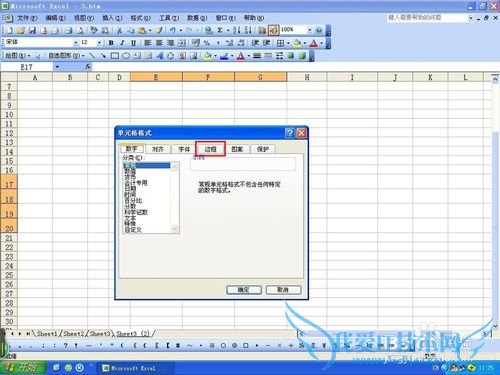The image size is (500, 375).
Task: Click the fx insert function button
Action: pos(88,67)
